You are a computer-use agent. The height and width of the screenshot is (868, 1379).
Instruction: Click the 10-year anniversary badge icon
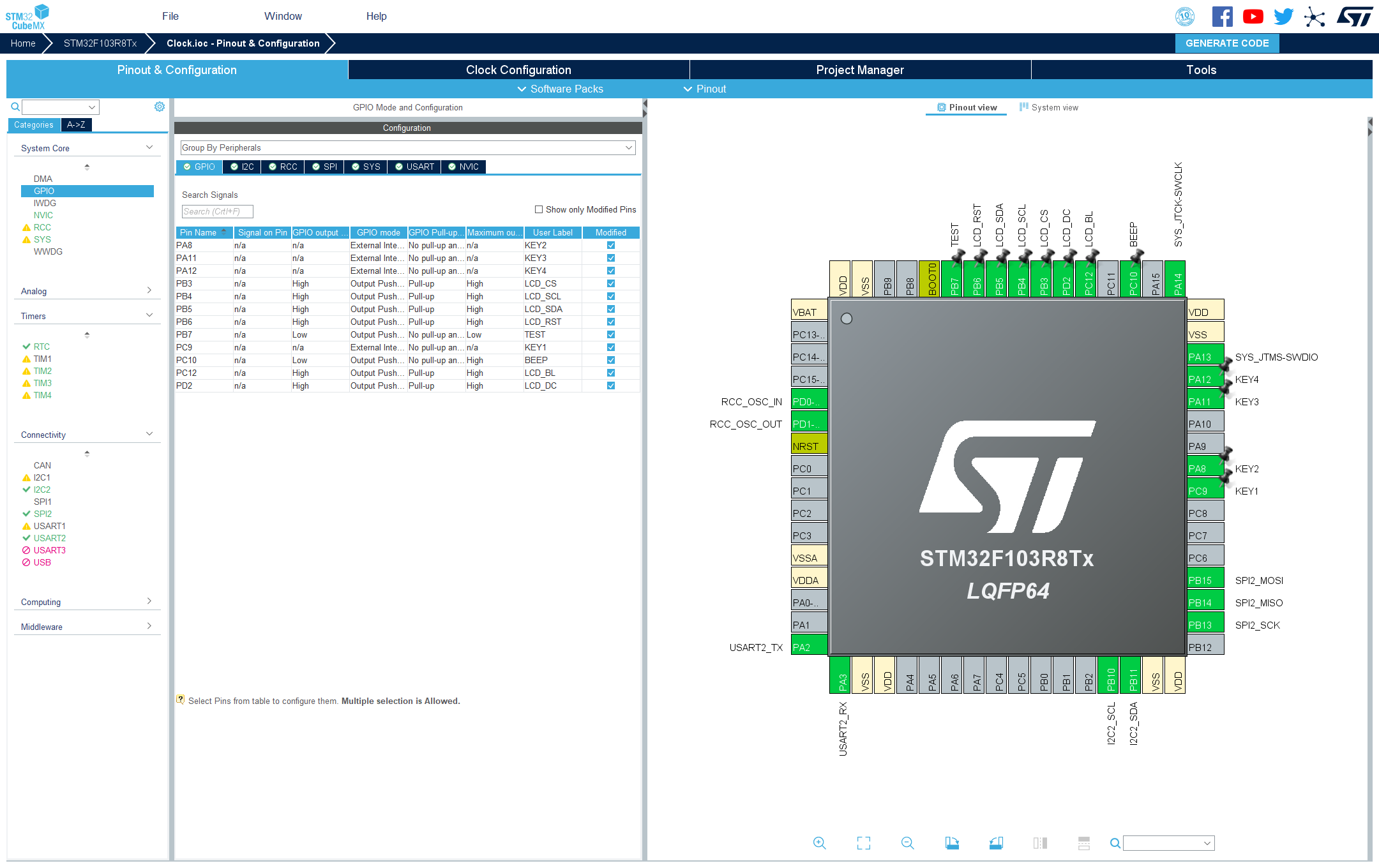(1185, 17)
